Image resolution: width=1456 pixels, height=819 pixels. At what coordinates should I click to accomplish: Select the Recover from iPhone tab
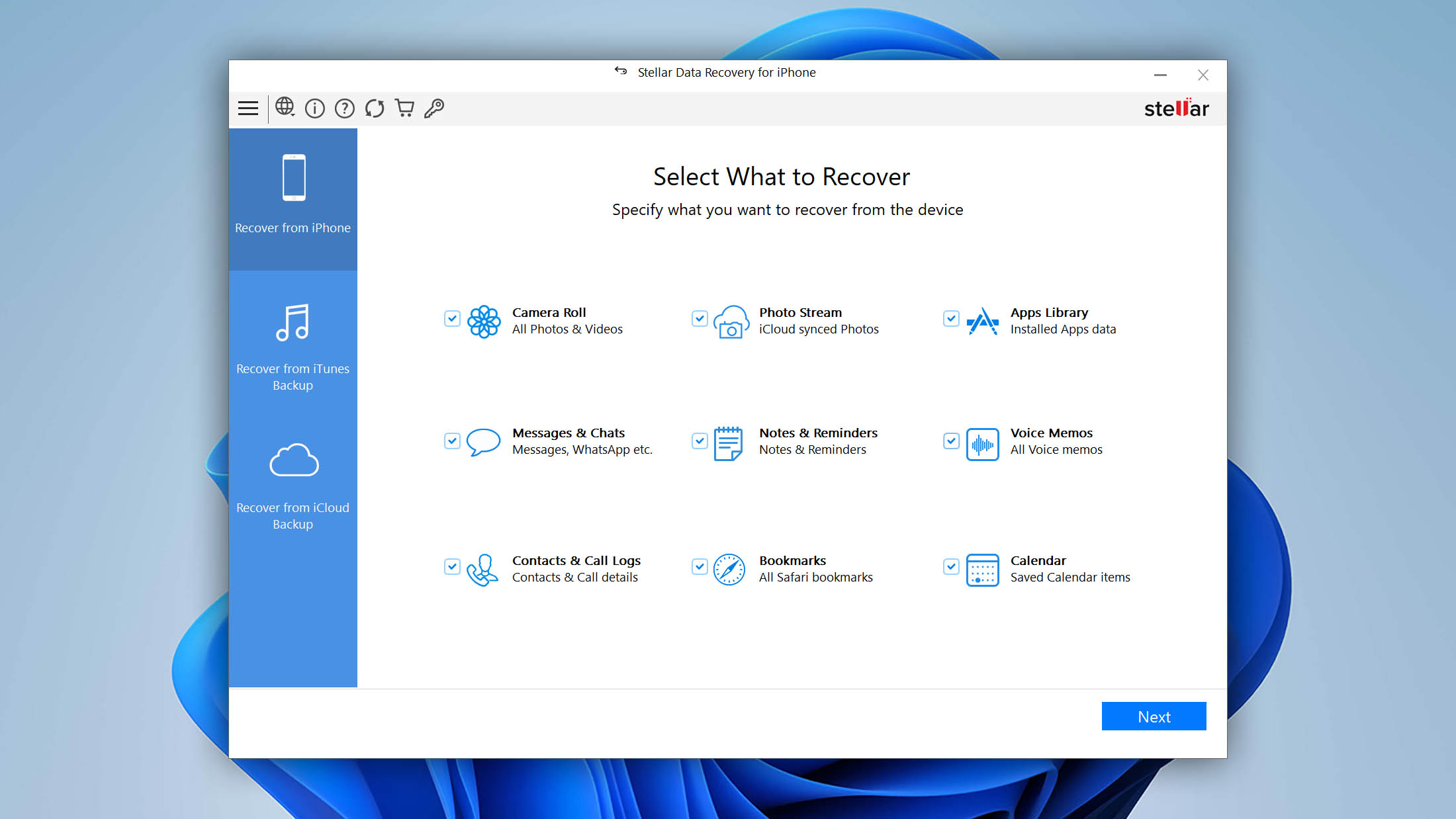(293, 199)
